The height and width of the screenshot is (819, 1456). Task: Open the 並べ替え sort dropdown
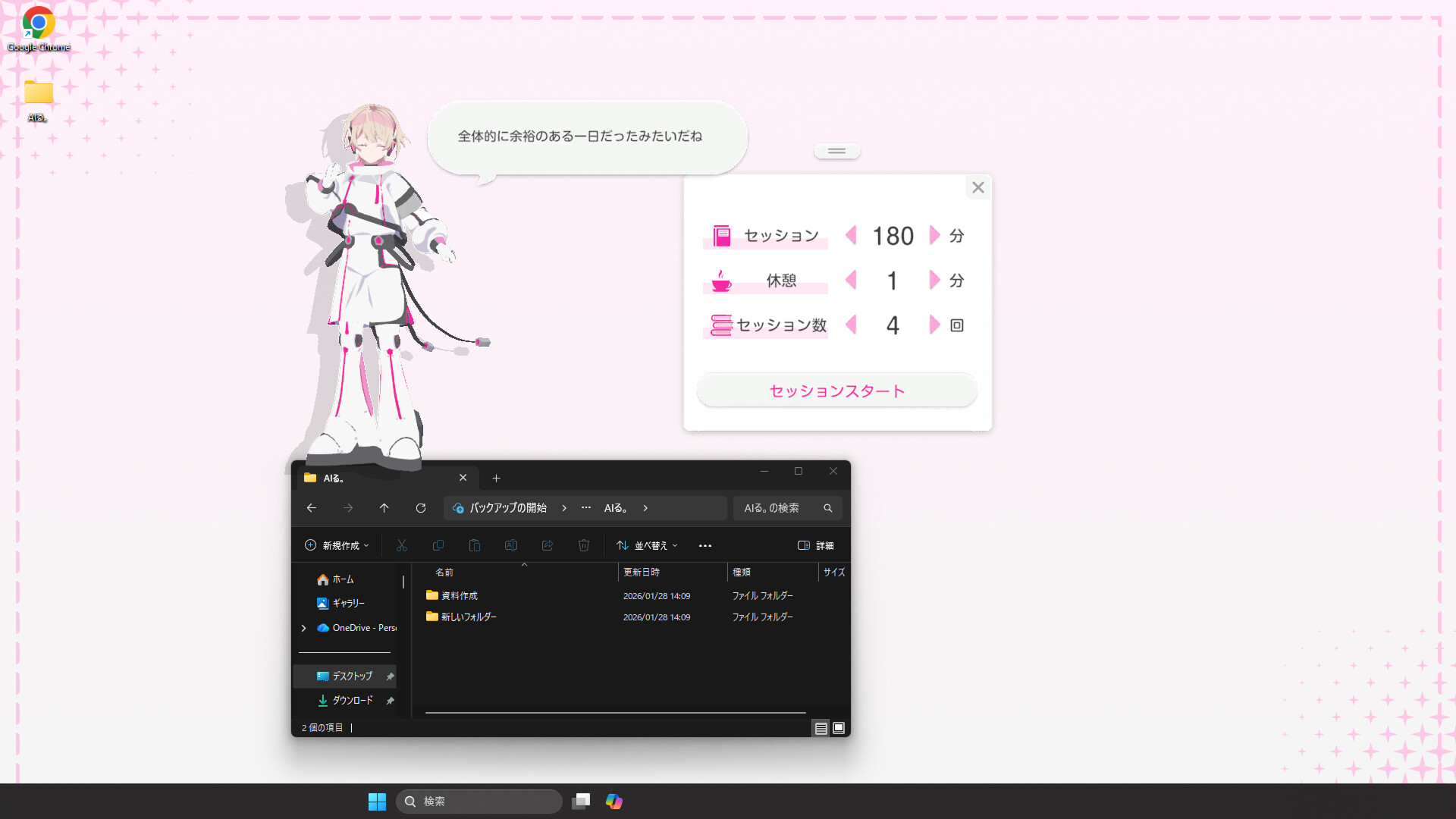tap(646, 545)
